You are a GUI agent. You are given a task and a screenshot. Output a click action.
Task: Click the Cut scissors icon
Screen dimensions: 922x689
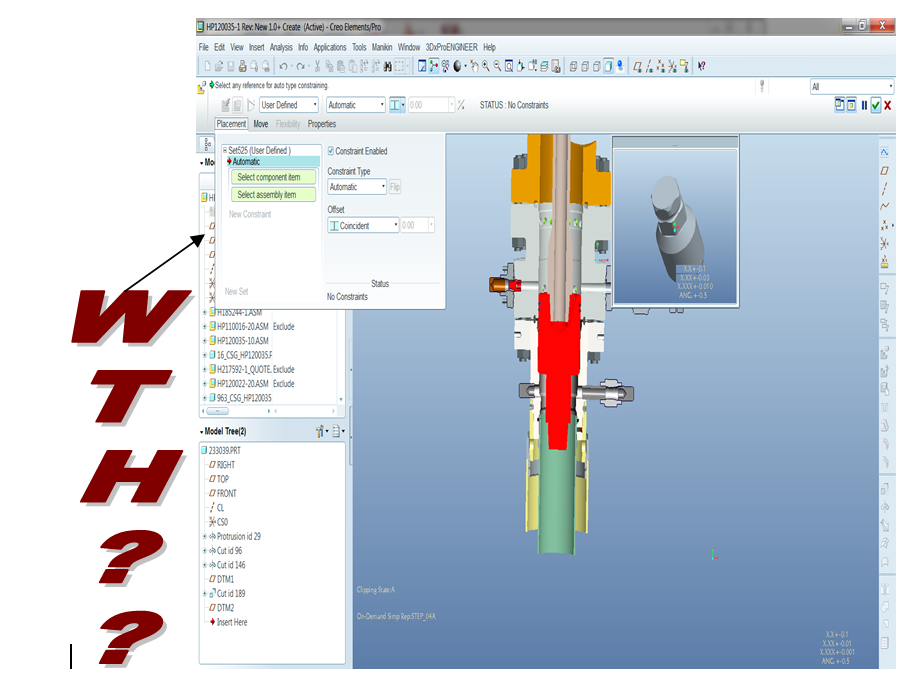click(318, 66)
